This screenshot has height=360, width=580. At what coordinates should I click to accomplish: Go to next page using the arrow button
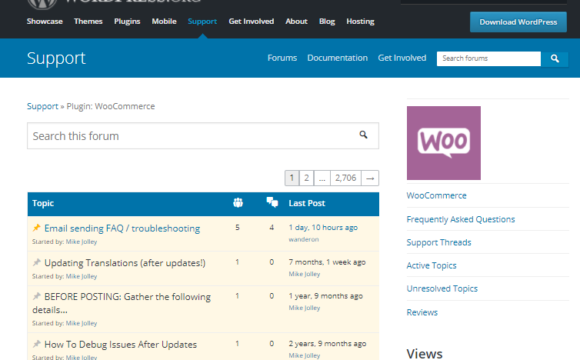pos(370,178)
